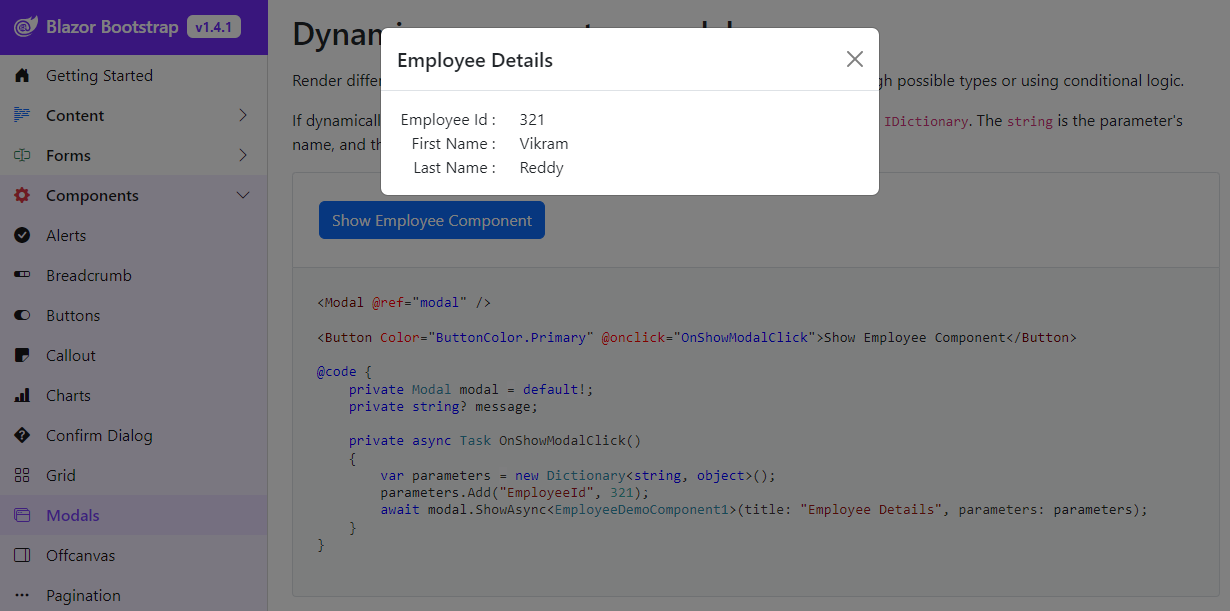Viewport: 1230px width, 611px height.
Task: Click the @code keyword in the snippet
Action: click(x=337, y=371)
